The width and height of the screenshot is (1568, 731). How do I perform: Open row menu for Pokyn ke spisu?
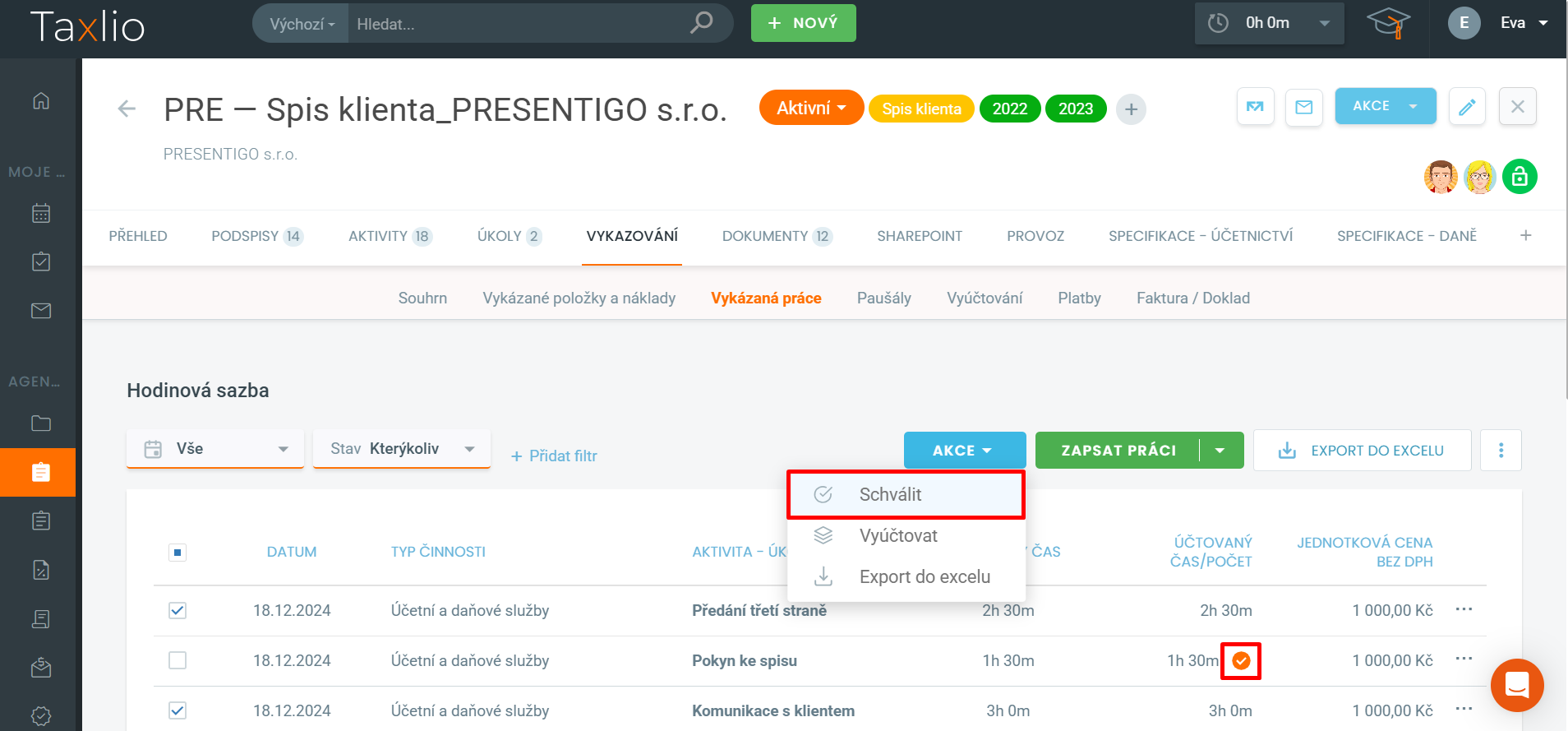[x=1464, y=659]
